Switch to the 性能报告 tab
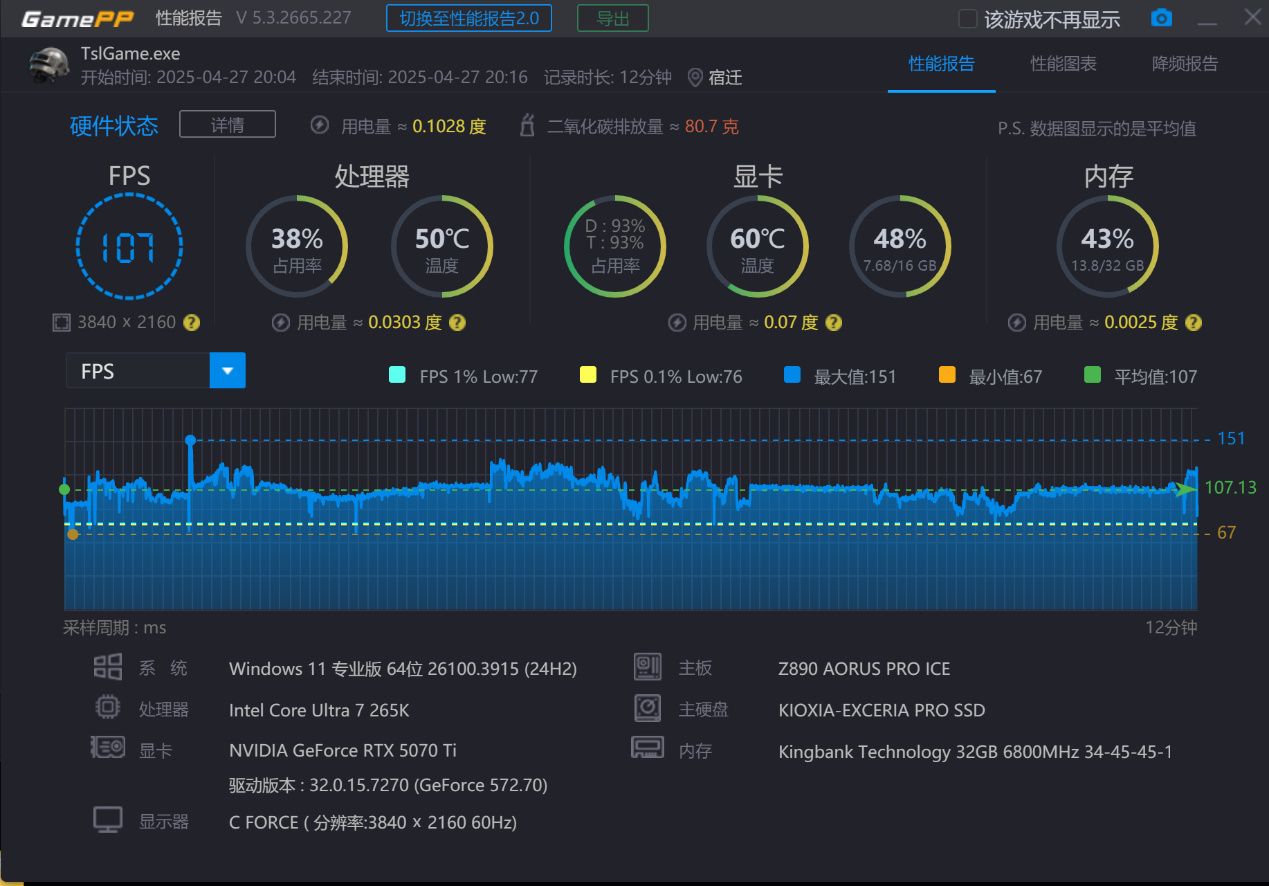Viewport: 1269px width, 886px height. [x=941, y=64]
